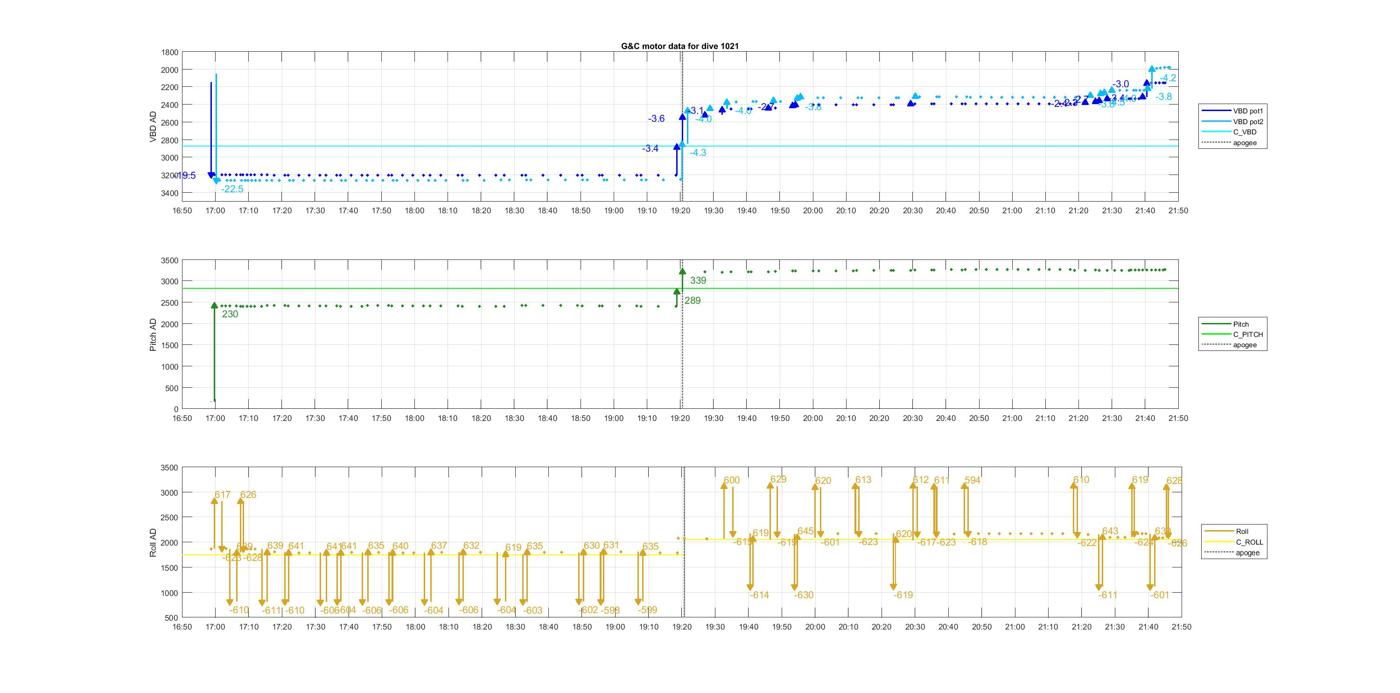Click the "-603" roll data label
The image size is (1400, 693).
(533, 610)
